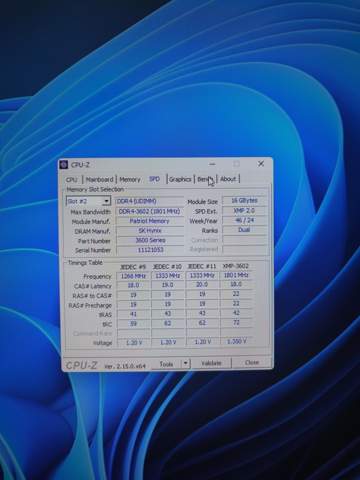This screenshot has width=360, height=480.
Task: Click the Close button at bottom
Action: coord(252,362)
